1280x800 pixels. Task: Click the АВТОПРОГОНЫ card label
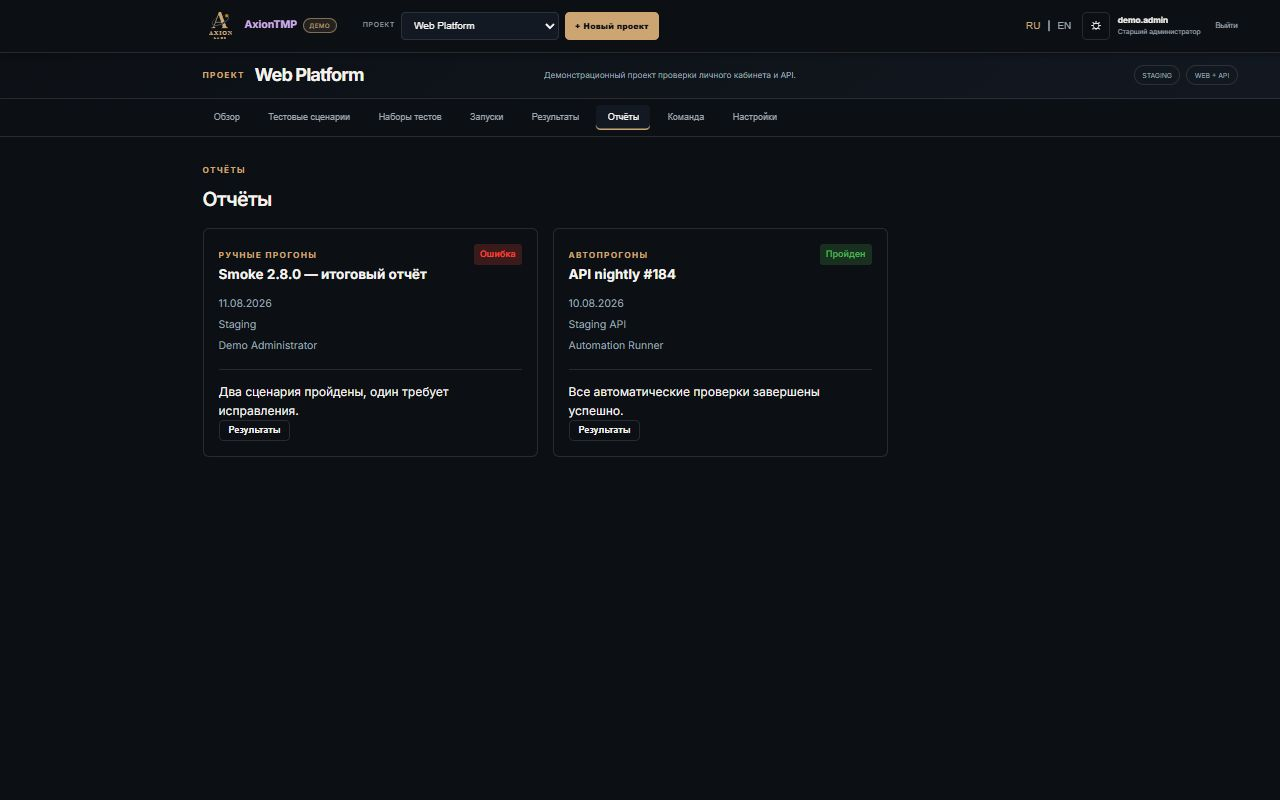[x=608, y=255]
